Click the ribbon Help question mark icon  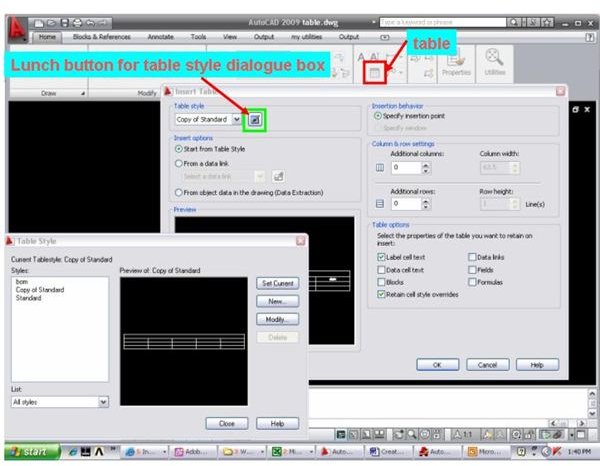click(x=589, y=37)
